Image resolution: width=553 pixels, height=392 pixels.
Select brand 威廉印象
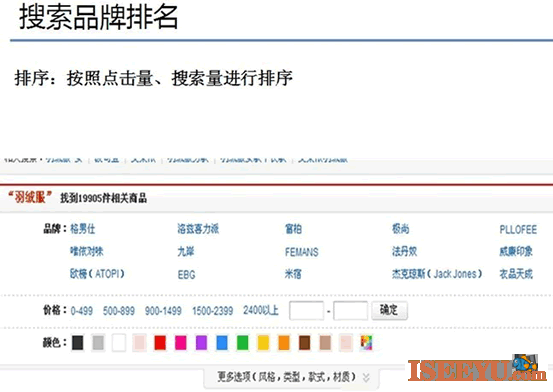pyautogui.click(x=516, y=252)
